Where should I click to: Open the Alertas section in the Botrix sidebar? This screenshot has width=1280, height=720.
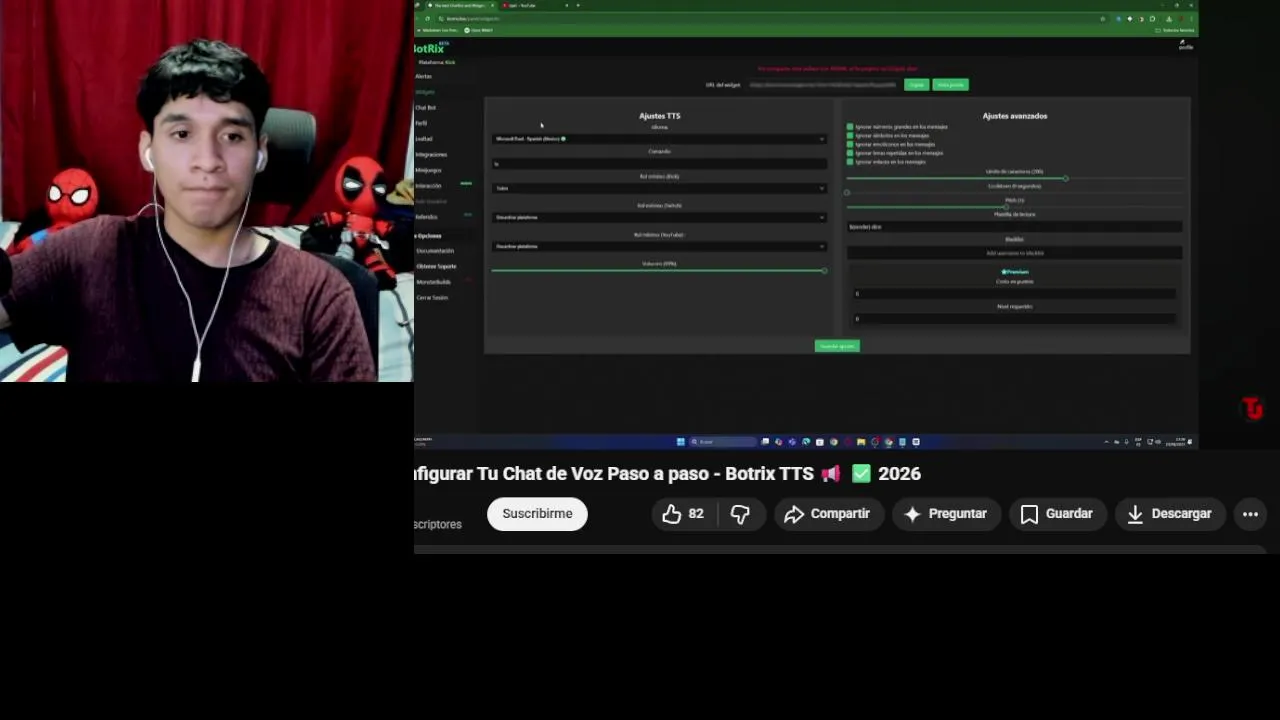point(424,76)
